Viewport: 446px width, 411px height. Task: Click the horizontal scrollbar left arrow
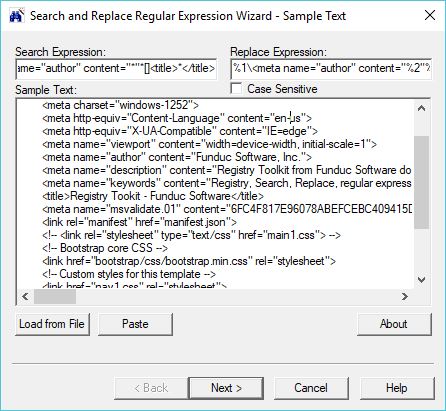[25, 296]
